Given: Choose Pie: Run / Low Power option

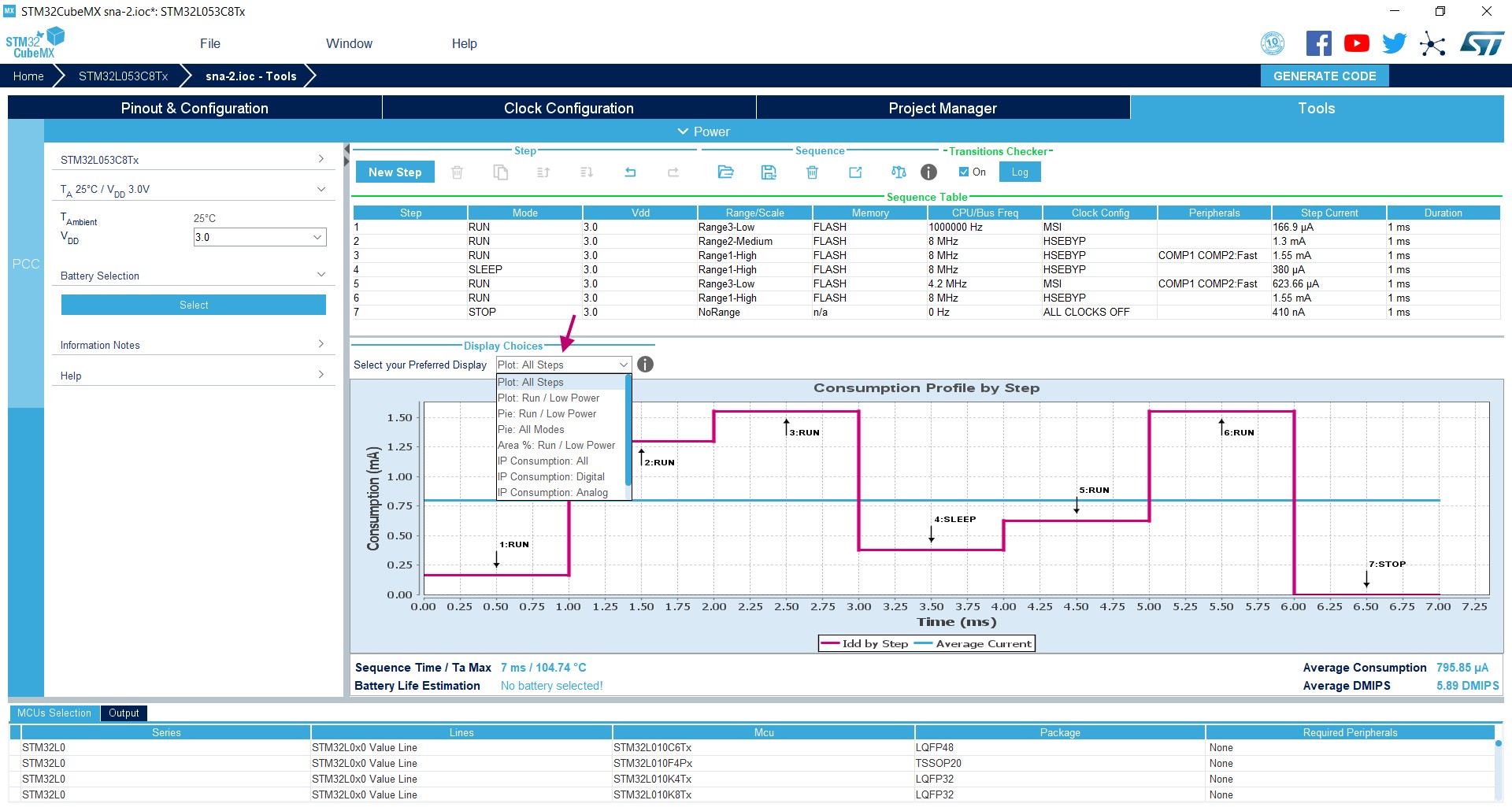Looking at the screenshot, I should coord(561,414).
